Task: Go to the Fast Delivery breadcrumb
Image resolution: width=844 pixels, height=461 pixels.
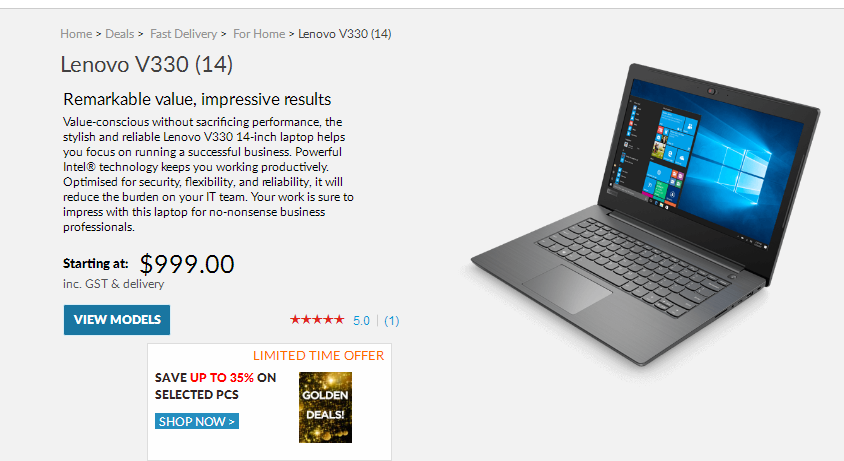Action: [183, 34]
